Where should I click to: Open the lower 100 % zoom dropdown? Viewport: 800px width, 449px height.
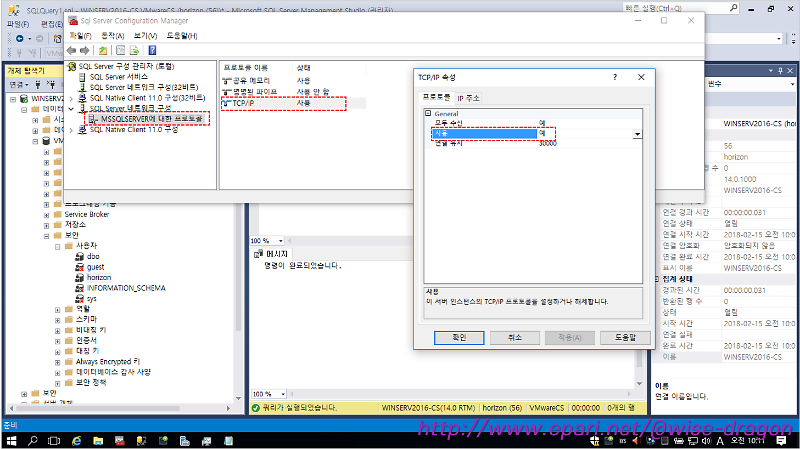pos(283,394)
